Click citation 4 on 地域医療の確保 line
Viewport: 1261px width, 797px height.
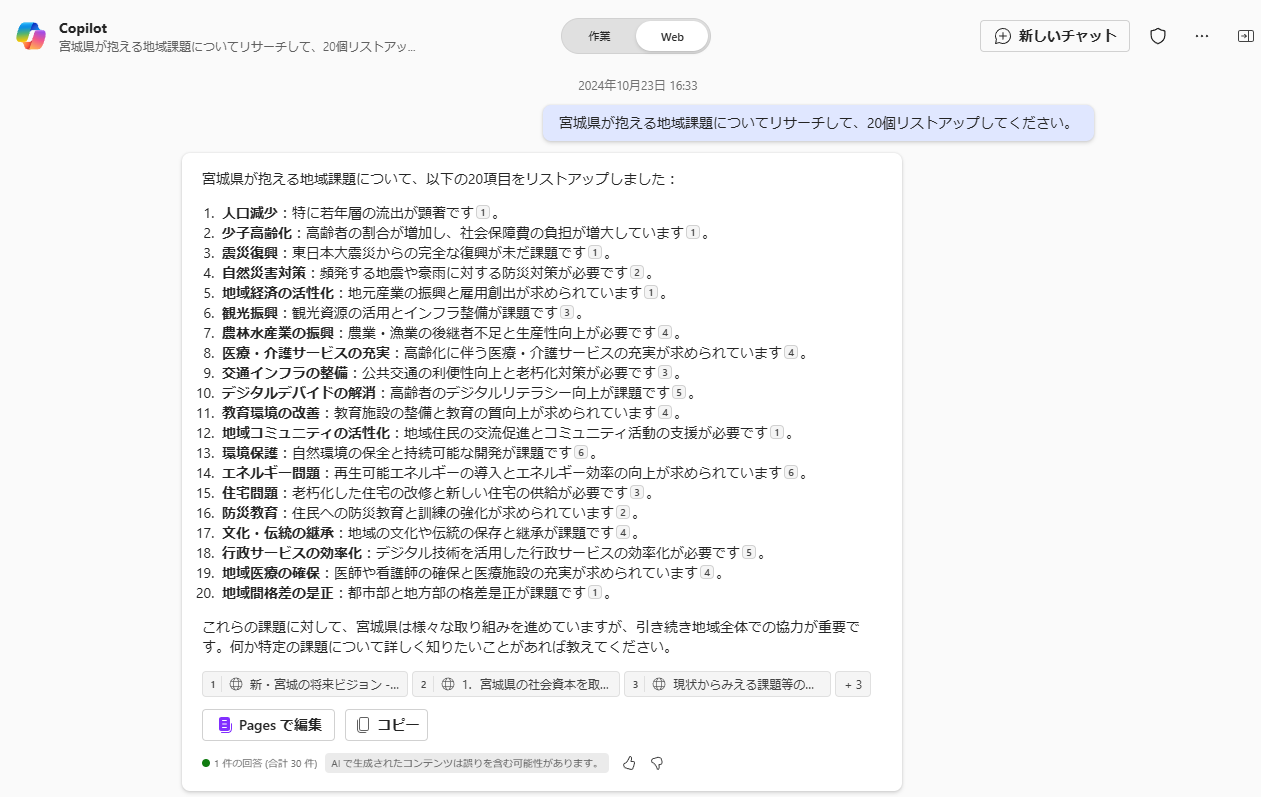(x=707, y=572)
